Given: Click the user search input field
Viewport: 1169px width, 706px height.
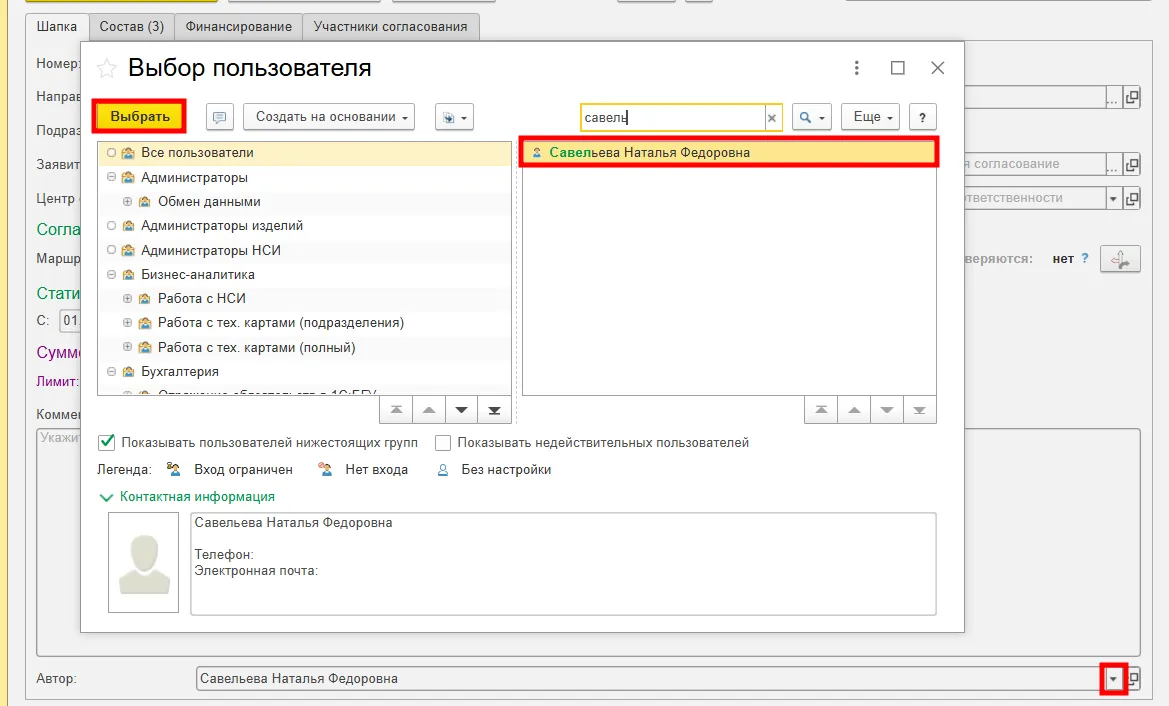Looking at the screenshot, I should pyautogui.click(x=672, y=117).
